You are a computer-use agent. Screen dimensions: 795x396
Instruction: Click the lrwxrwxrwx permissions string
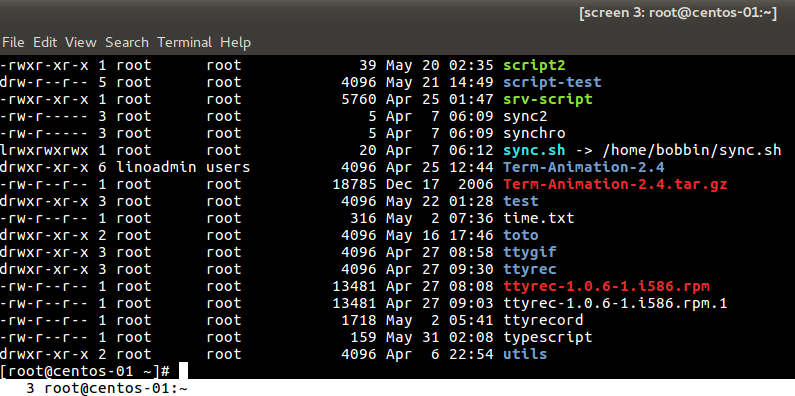(x=44, y=150)
